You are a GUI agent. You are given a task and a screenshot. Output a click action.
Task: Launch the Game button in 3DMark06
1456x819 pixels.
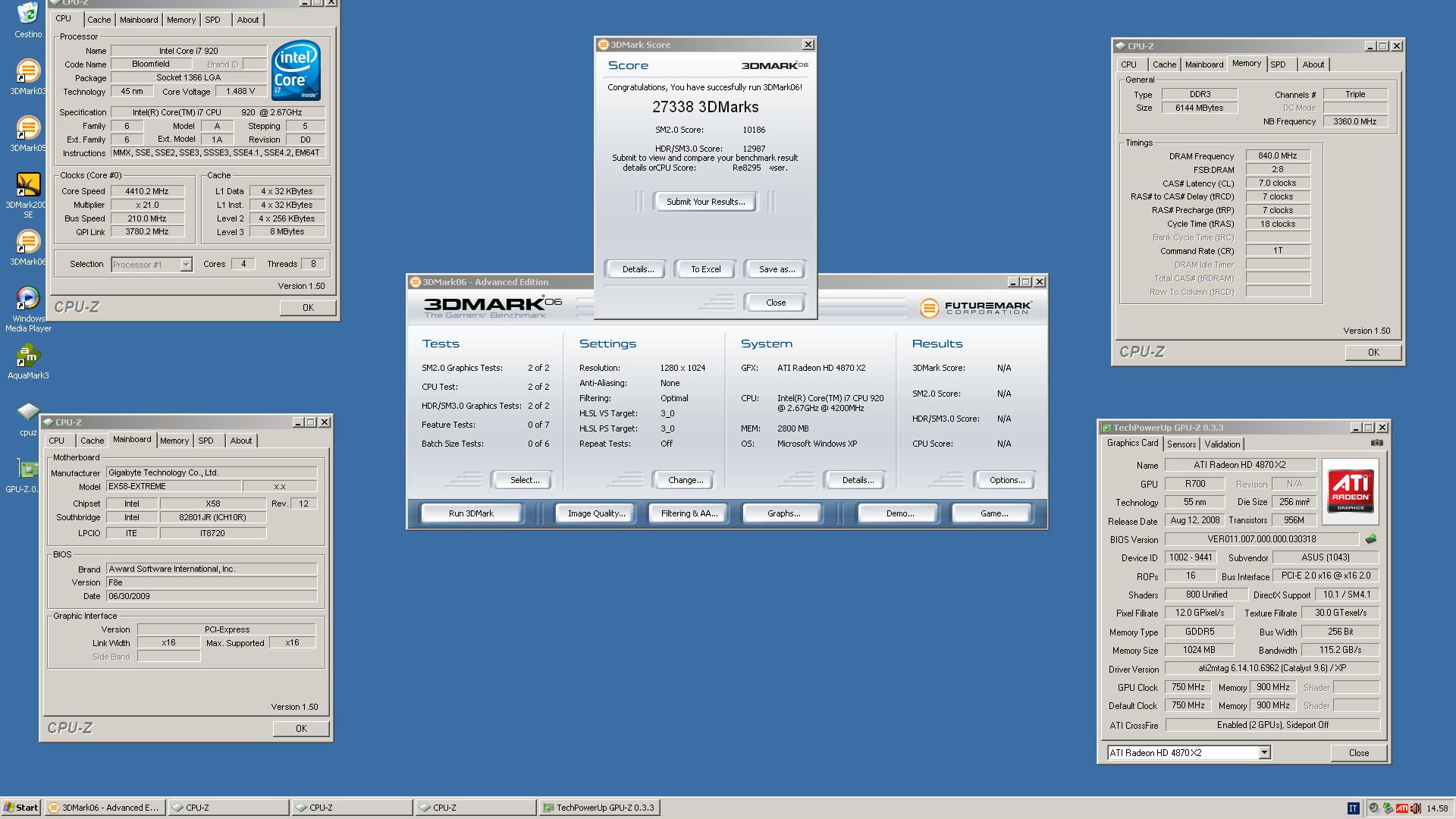(993, 513)
